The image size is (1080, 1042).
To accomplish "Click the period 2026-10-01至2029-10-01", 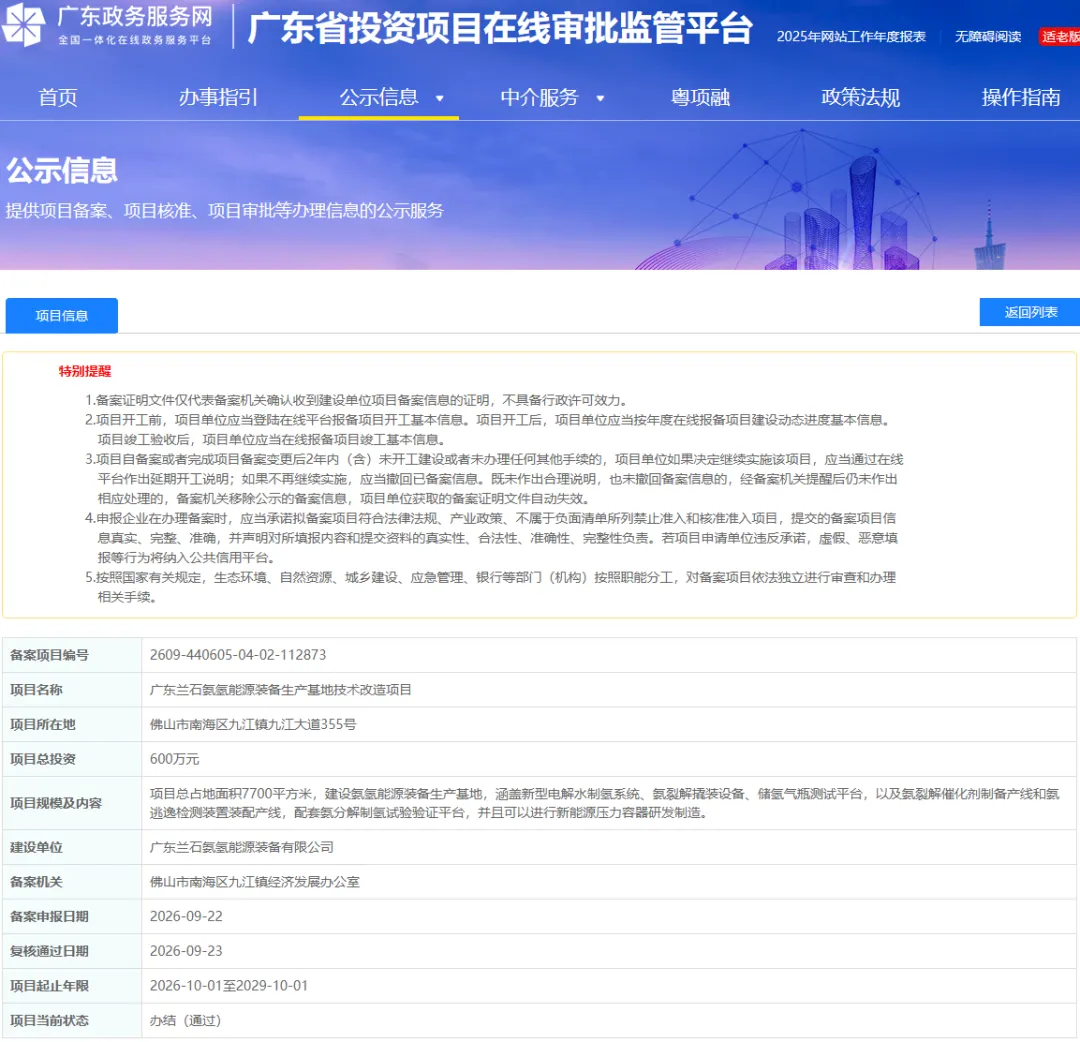I will pos(229,986).
